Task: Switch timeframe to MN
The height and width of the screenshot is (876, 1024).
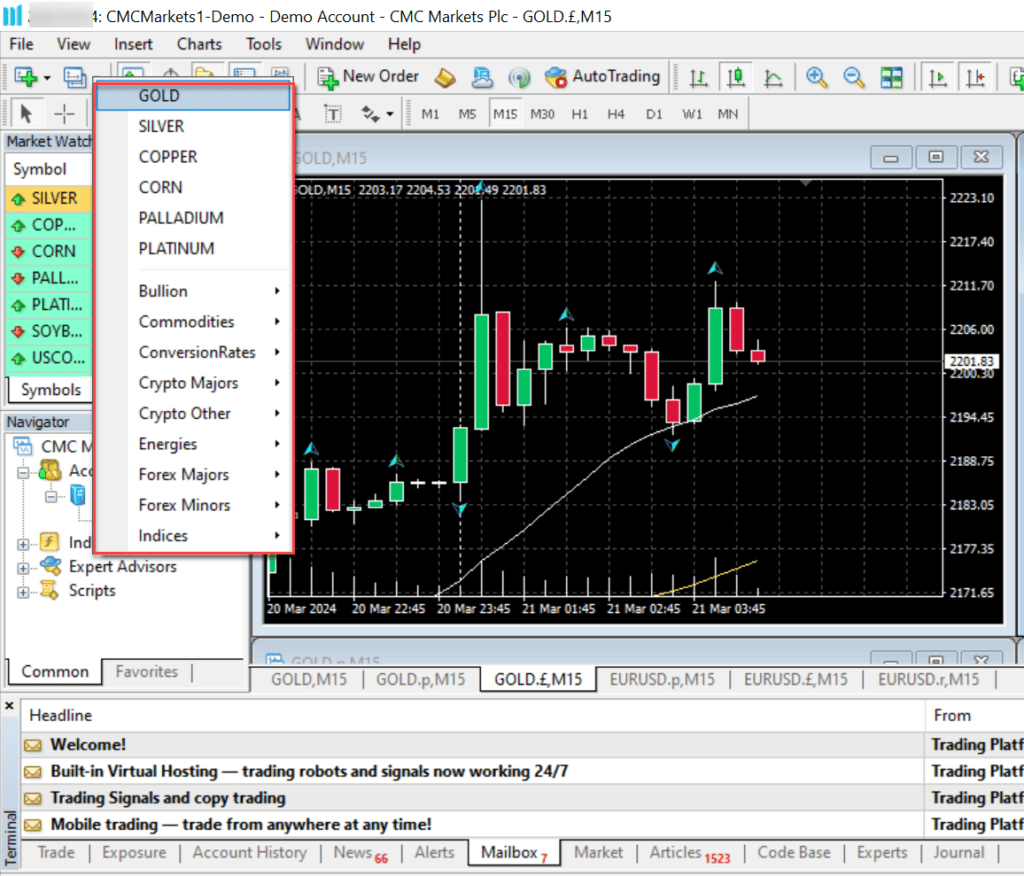Action: point(728,114)
